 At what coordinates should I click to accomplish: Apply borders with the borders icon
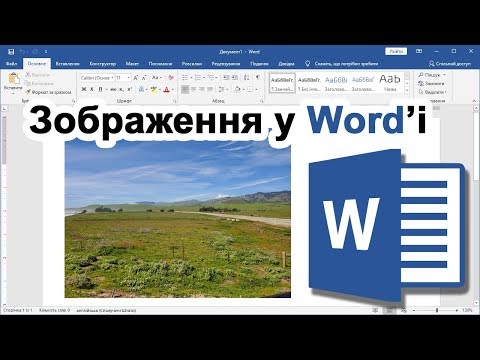tap(250, 89)
